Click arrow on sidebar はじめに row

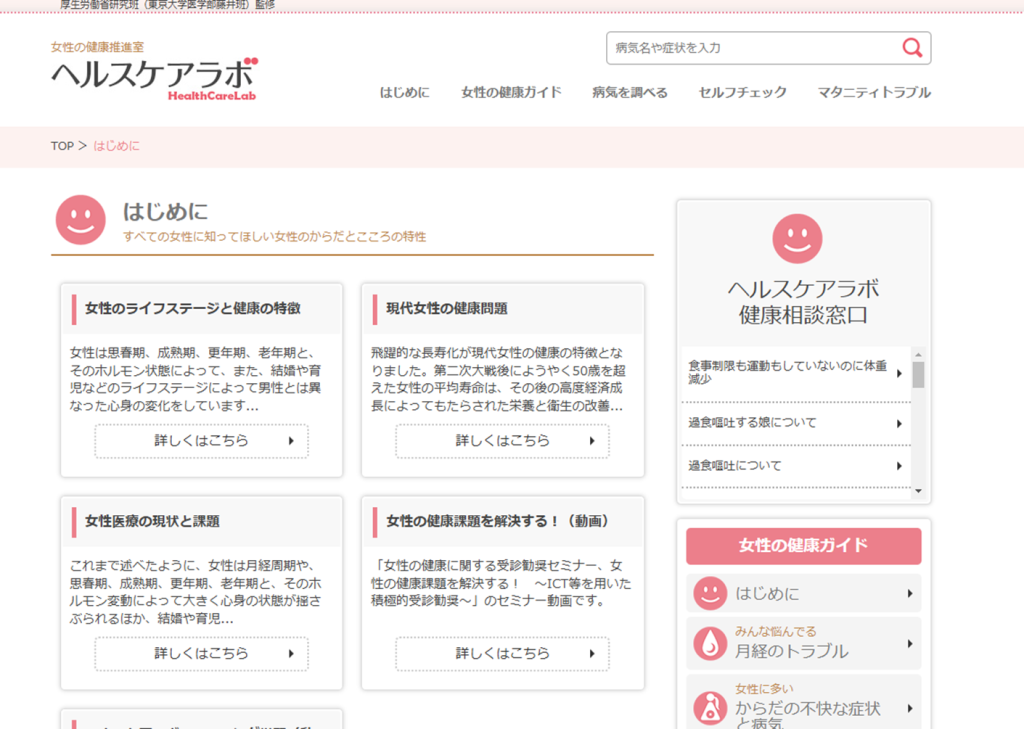tap(910, 593)
